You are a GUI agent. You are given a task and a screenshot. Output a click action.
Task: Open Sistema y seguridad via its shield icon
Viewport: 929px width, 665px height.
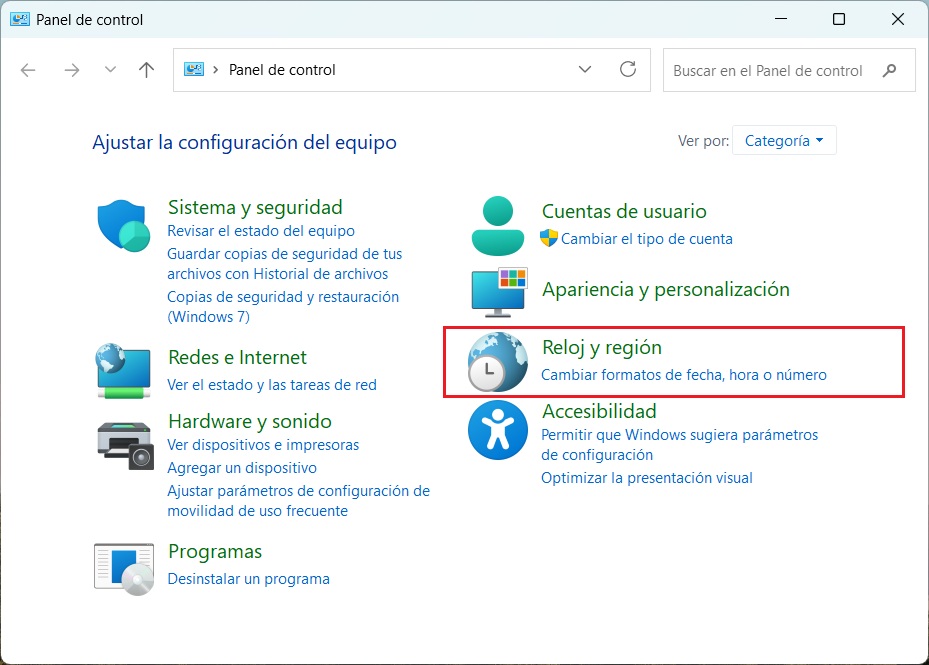coord(123,225)
